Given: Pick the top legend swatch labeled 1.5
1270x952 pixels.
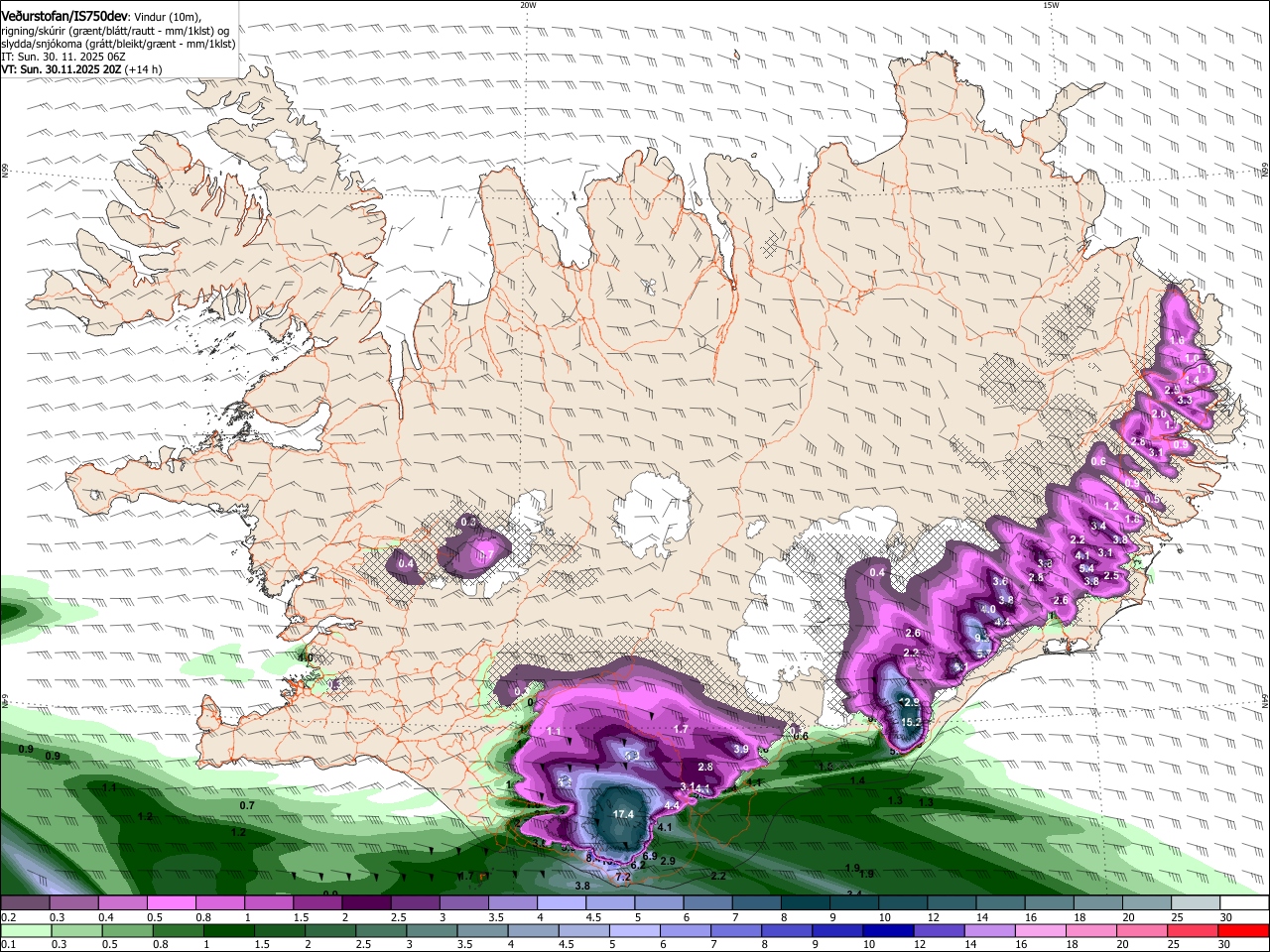Looking at the screenshot, I should [x=317, y=903].
